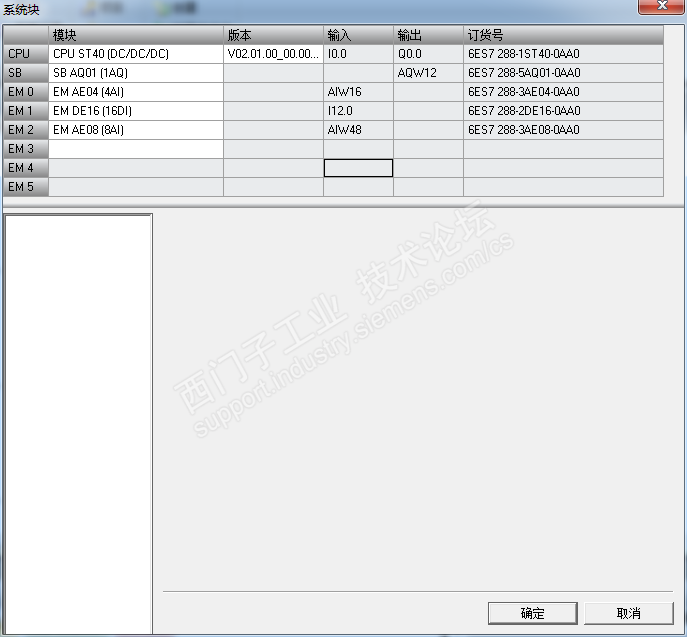Select the EM DE16 (16DI) module cell

coord(136,111)
